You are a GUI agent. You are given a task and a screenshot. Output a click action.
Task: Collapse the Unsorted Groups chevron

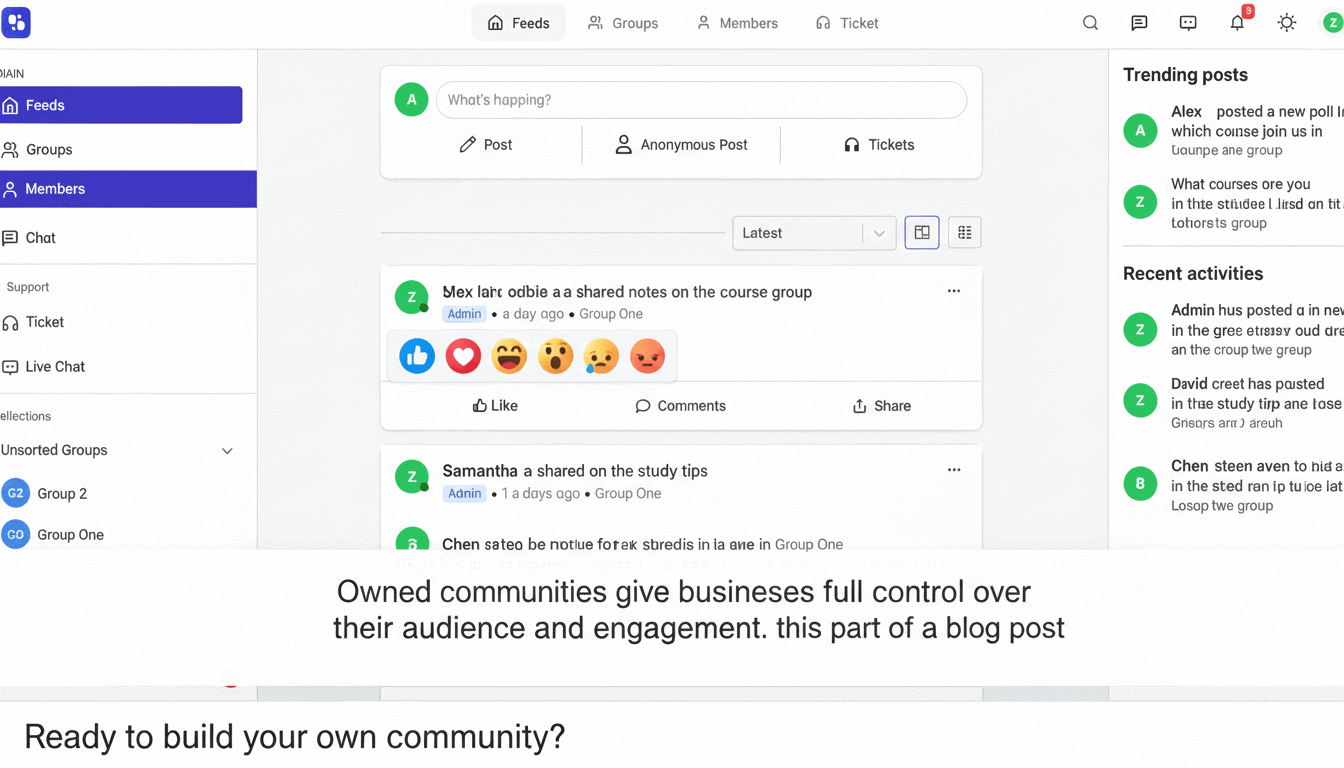point(227,451)
